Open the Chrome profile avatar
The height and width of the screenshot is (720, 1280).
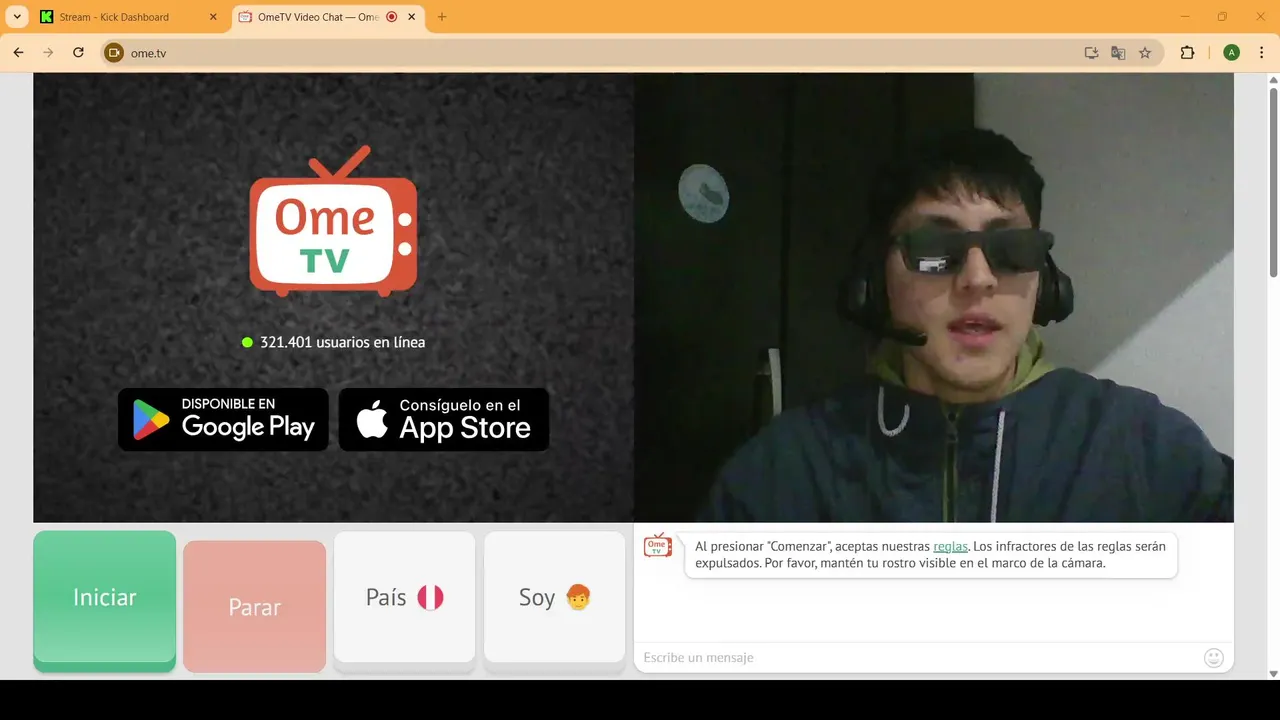1231,53
